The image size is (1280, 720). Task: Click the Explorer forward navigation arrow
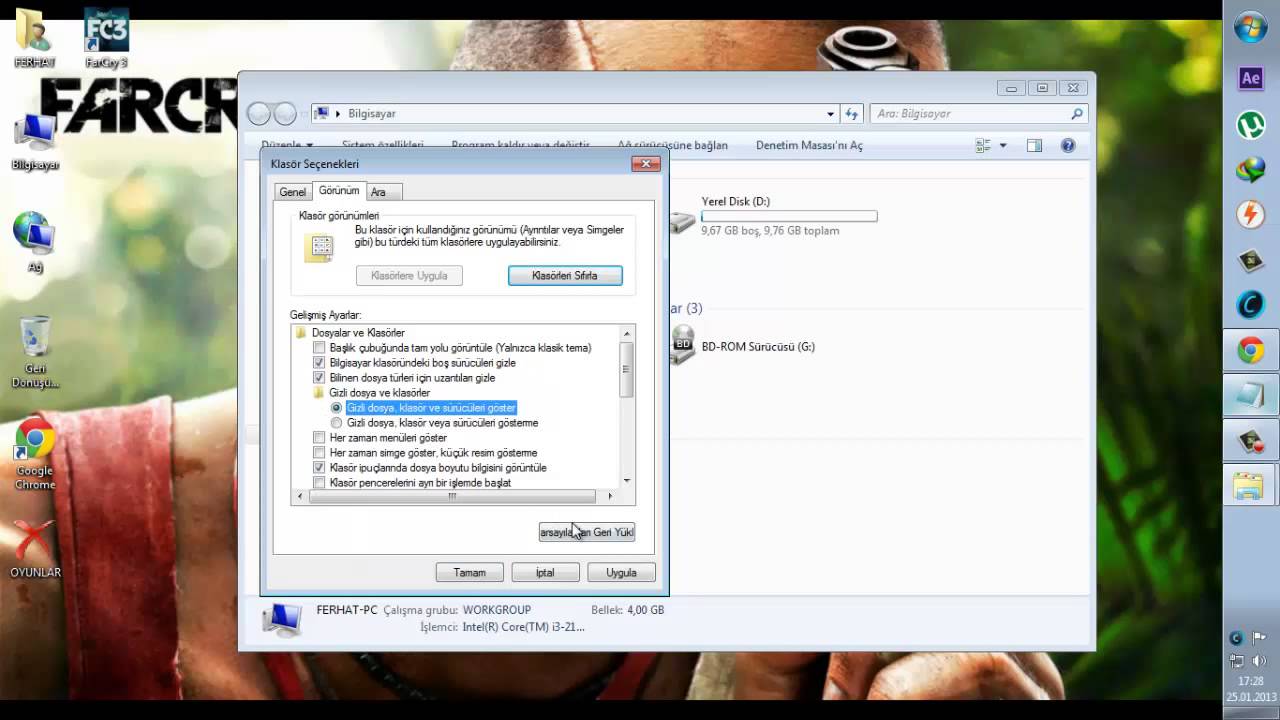285,113
